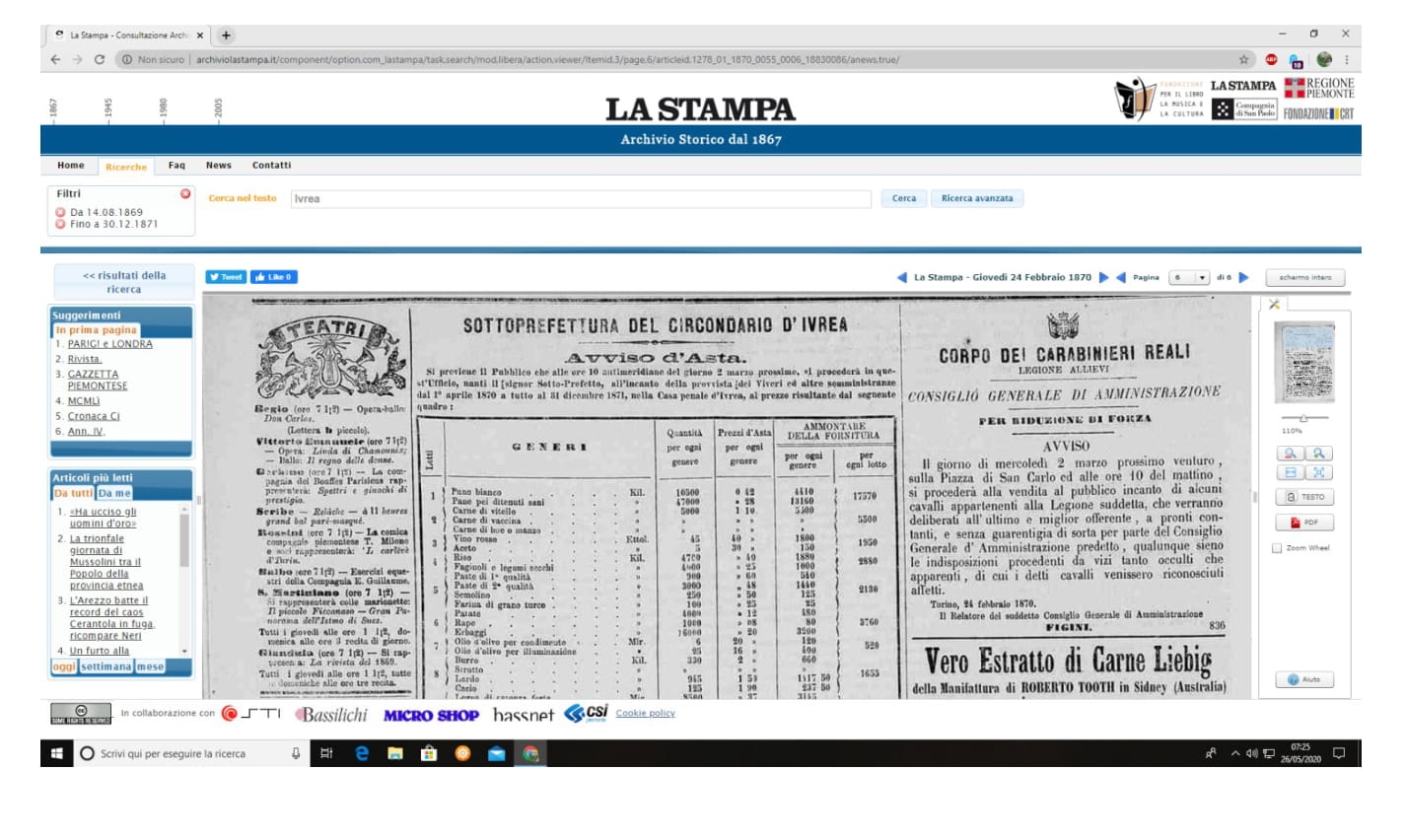Screen dimensions: 1406x840
Task: Jump to 1945 on the year timeline
Action: coord(108,106)
